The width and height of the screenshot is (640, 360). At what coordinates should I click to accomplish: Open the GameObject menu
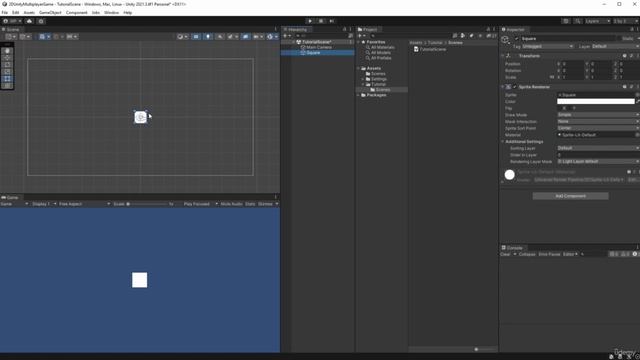(x=50, y=13)
